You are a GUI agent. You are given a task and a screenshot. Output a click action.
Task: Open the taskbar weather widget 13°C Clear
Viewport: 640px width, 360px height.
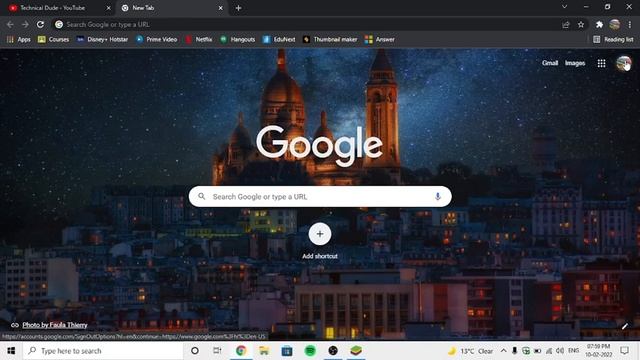click(x=470, y=351)
